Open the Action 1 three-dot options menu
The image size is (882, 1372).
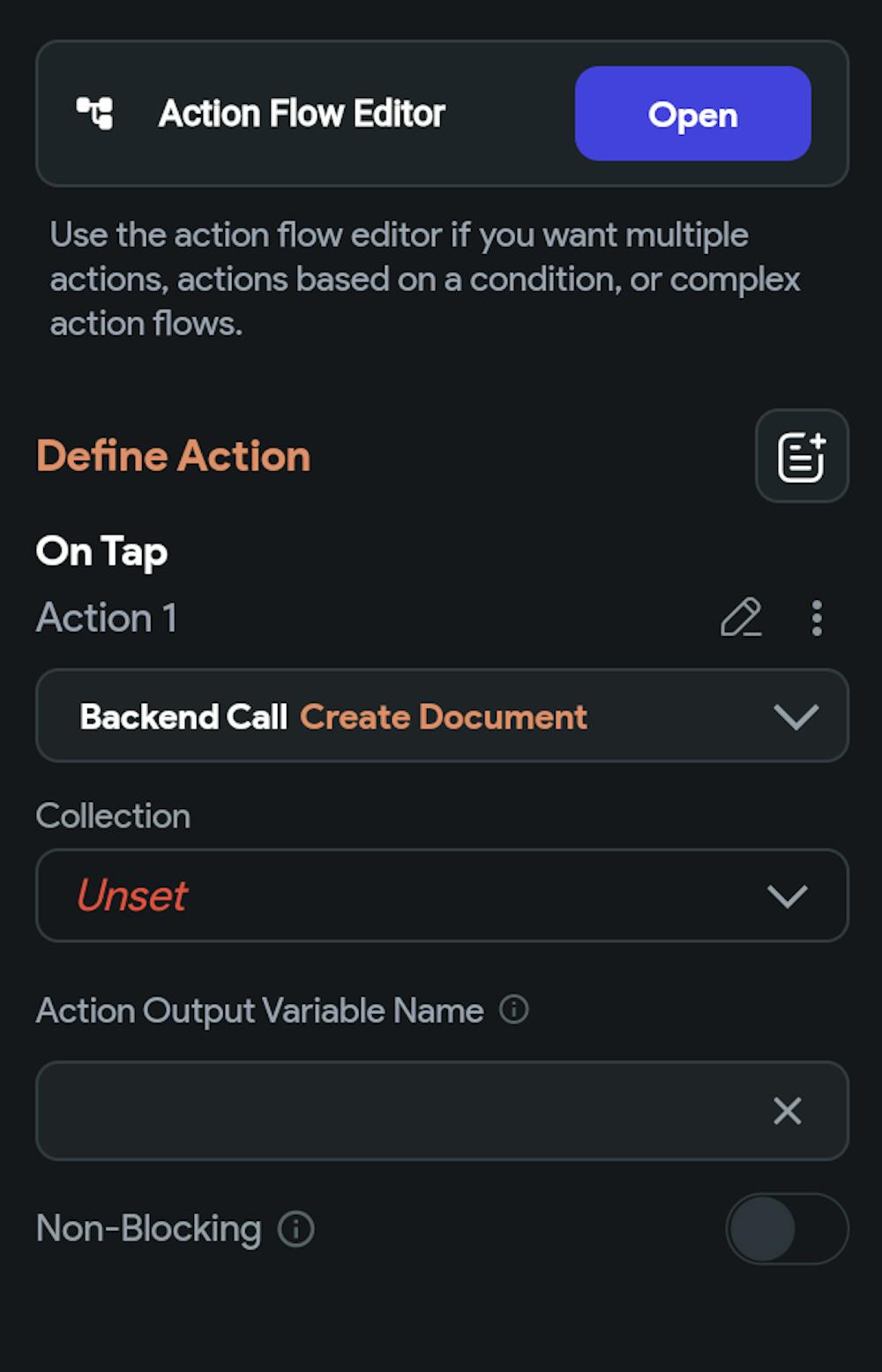click(x=817, y=618)
